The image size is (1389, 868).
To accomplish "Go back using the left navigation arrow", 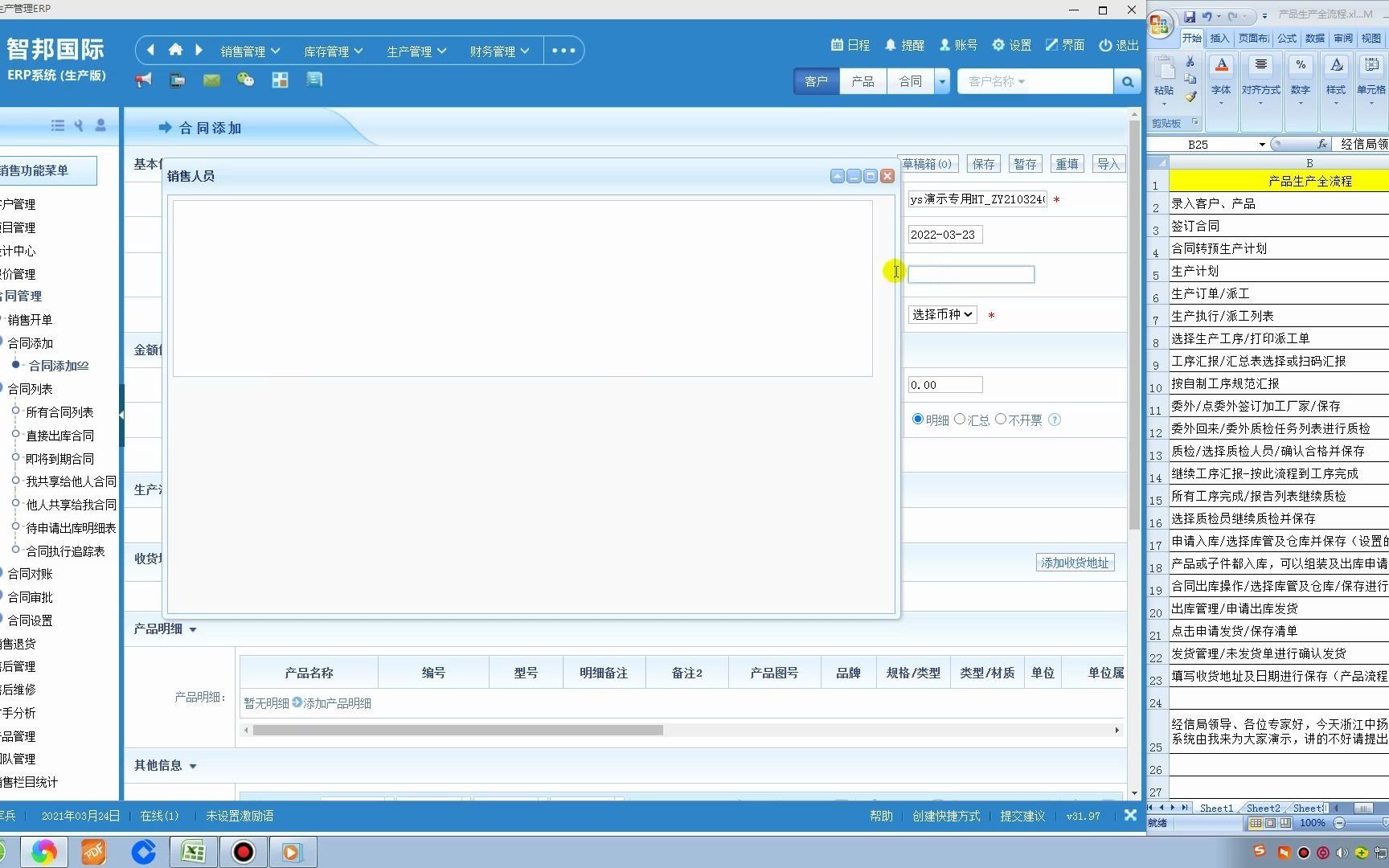I will tap(150, 50).
